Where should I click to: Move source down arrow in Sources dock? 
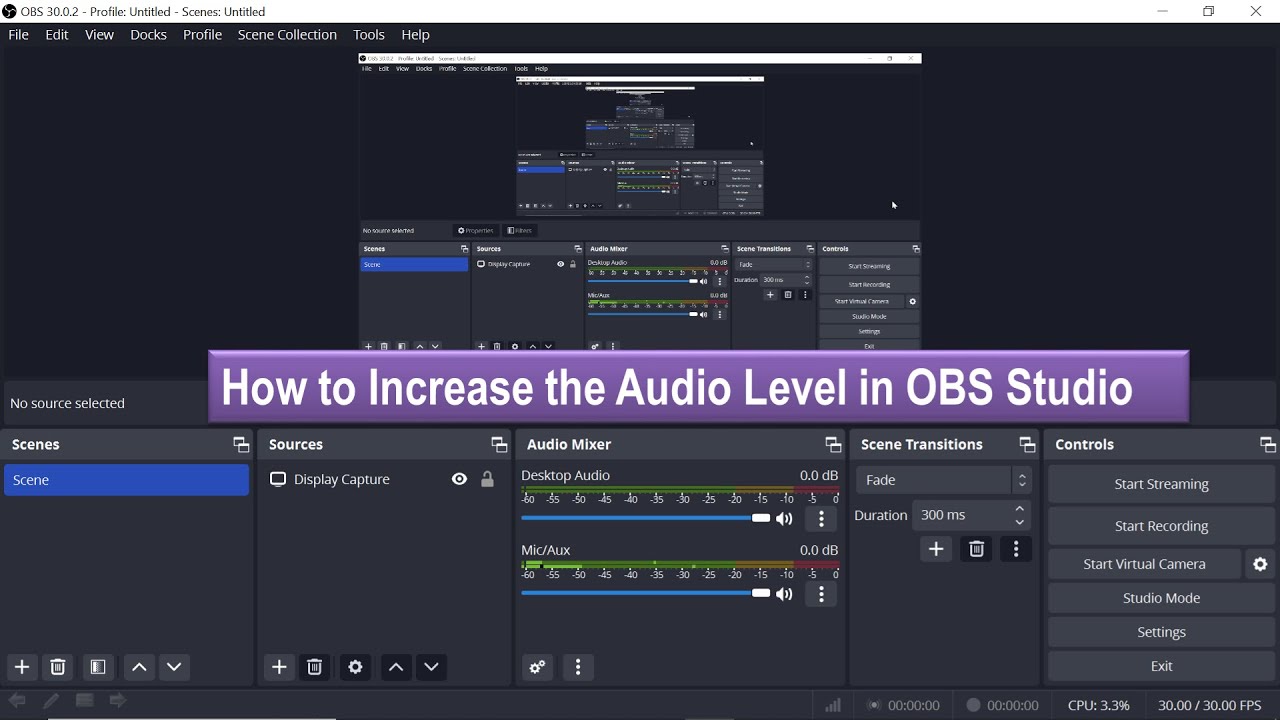click(x=432, y=667)
